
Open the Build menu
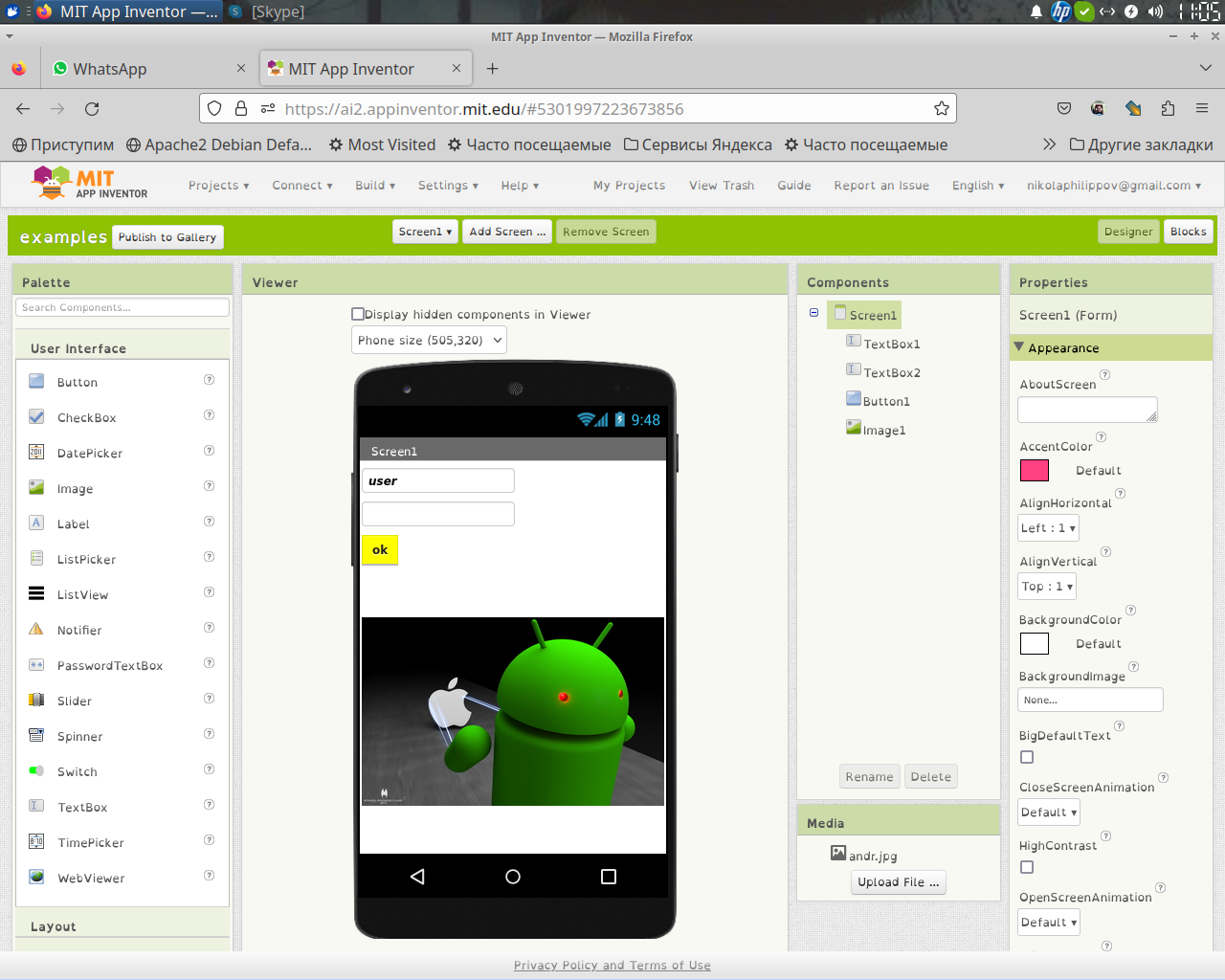(375, 186)
